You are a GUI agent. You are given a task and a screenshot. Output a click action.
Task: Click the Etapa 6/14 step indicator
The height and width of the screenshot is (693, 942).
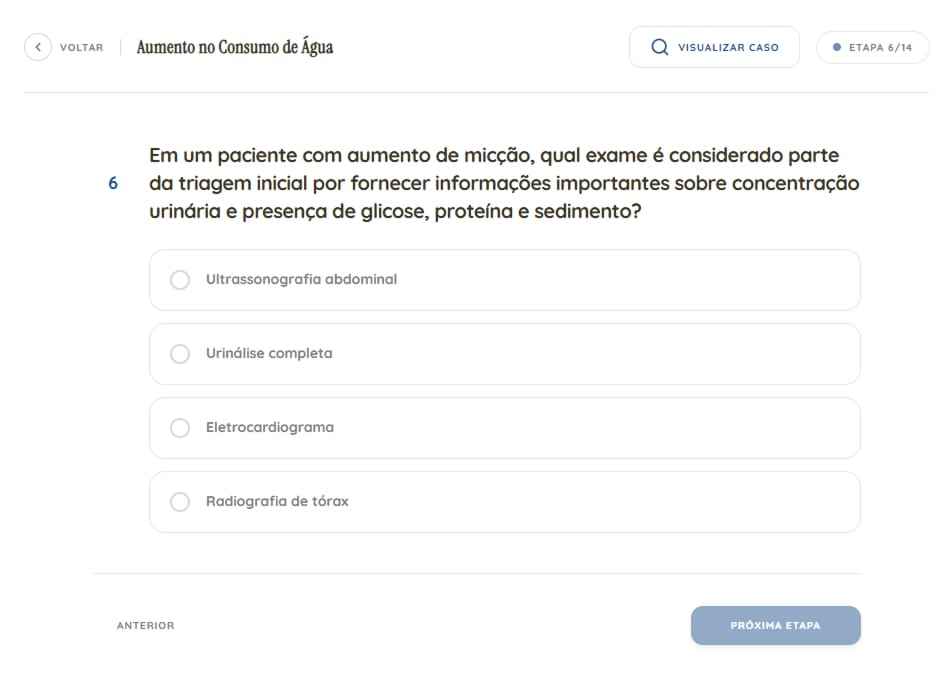click(x=872, y=47)
